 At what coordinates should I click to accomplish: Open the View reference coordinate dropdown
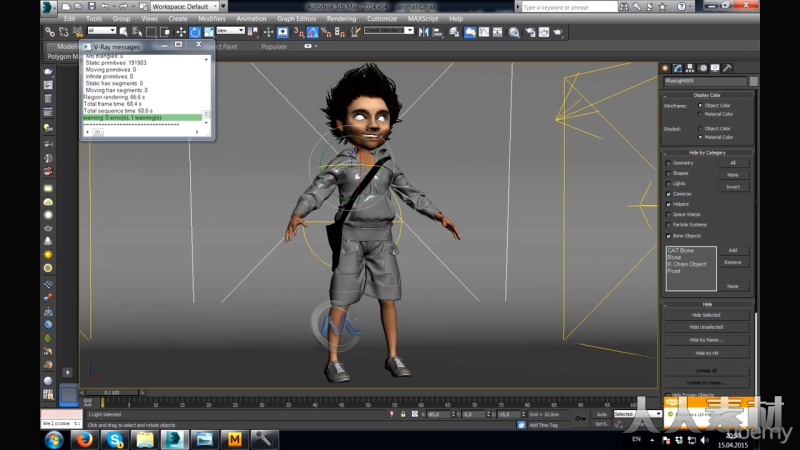pyautogui.click(x=230, y=31)
